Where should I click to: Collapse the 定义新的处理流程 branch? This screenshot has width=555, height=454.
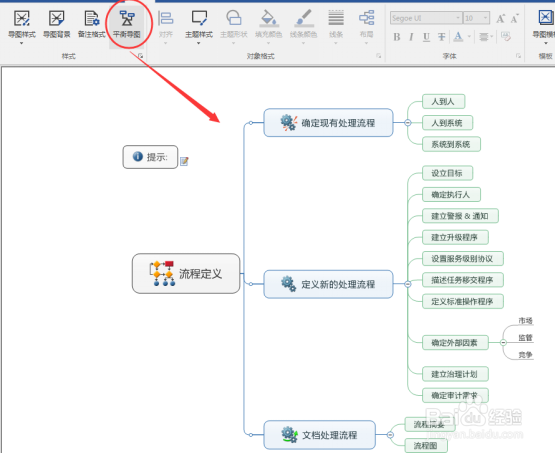tap(408, 284)
